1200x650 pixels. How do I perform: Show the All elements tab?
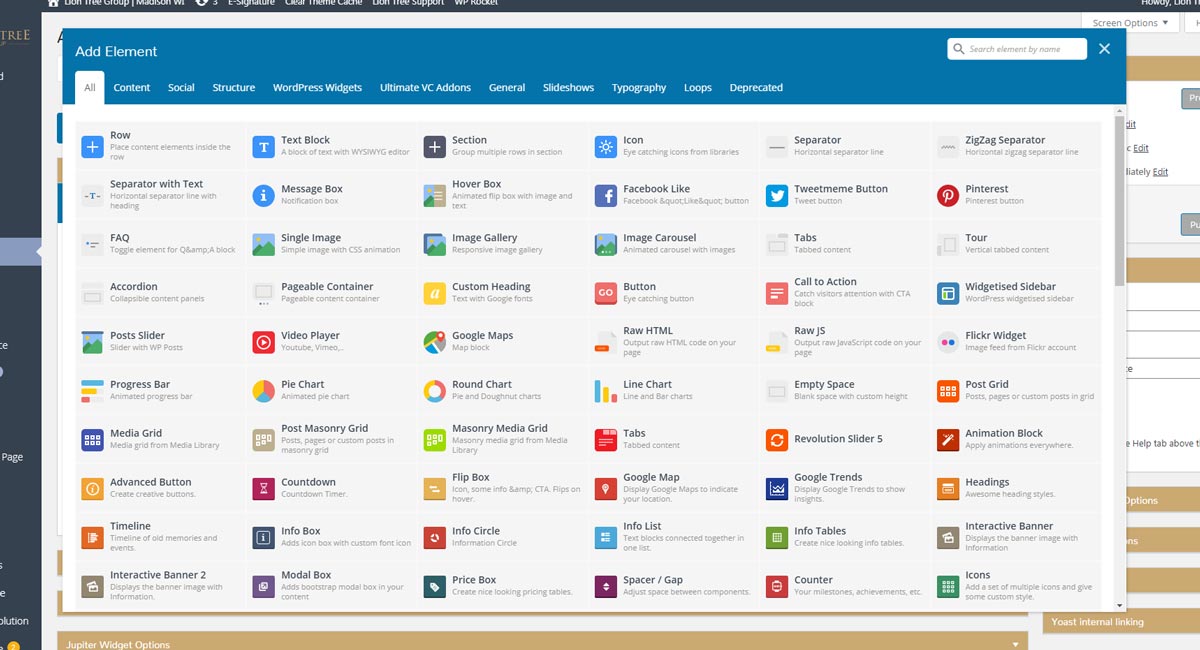(89, 88)
